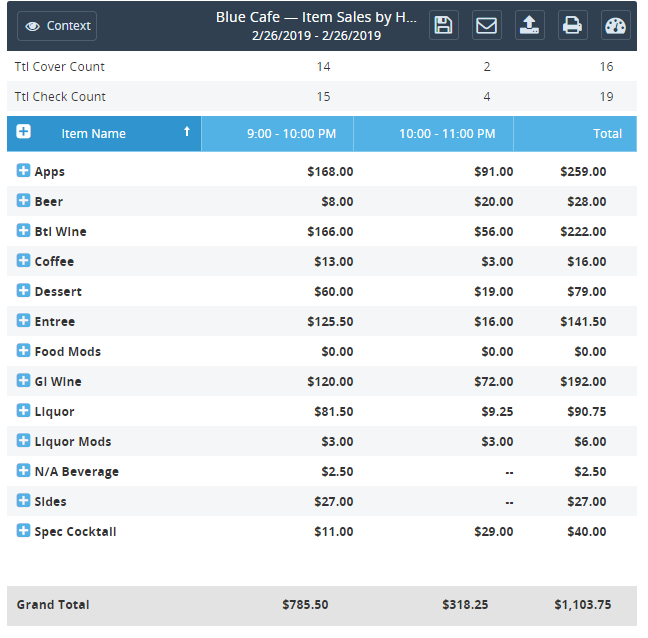Click the save report disk icon

(444, 26)
